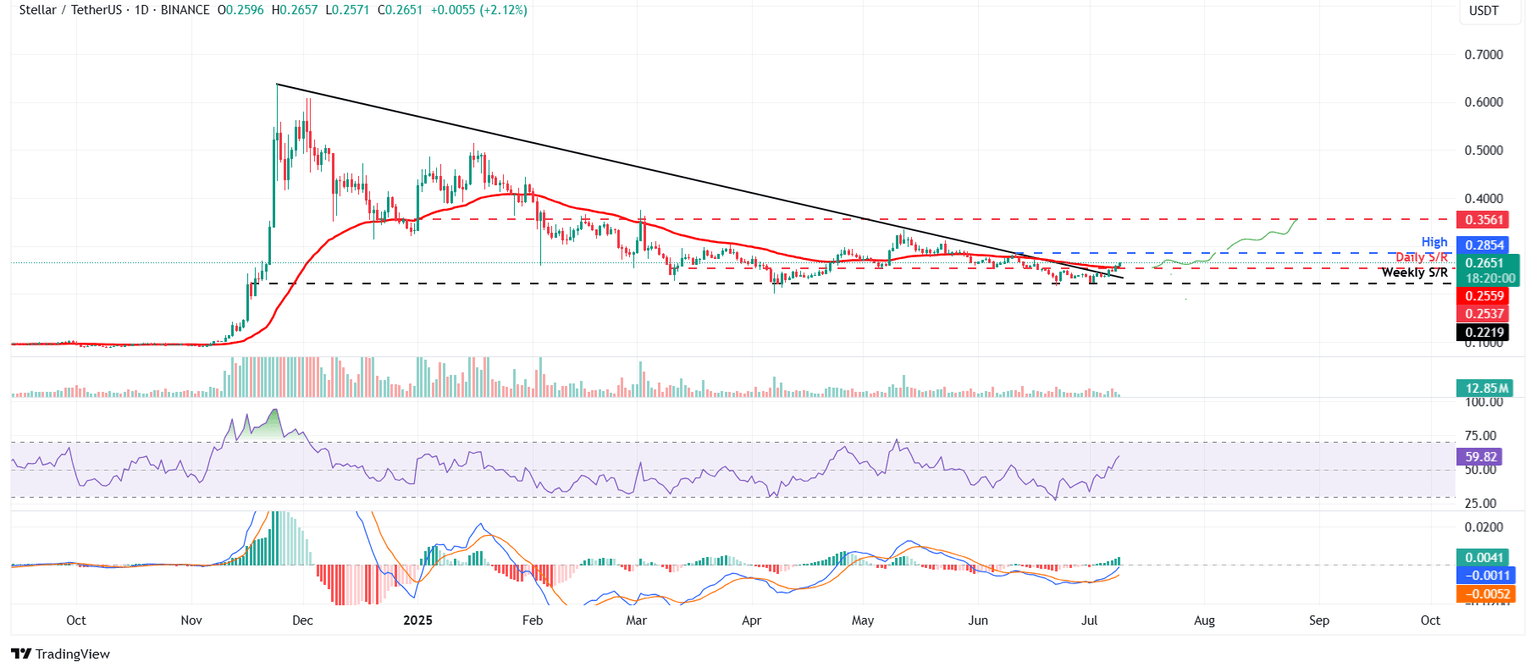Select the Daily S/R label

[x=1420, y=257]
